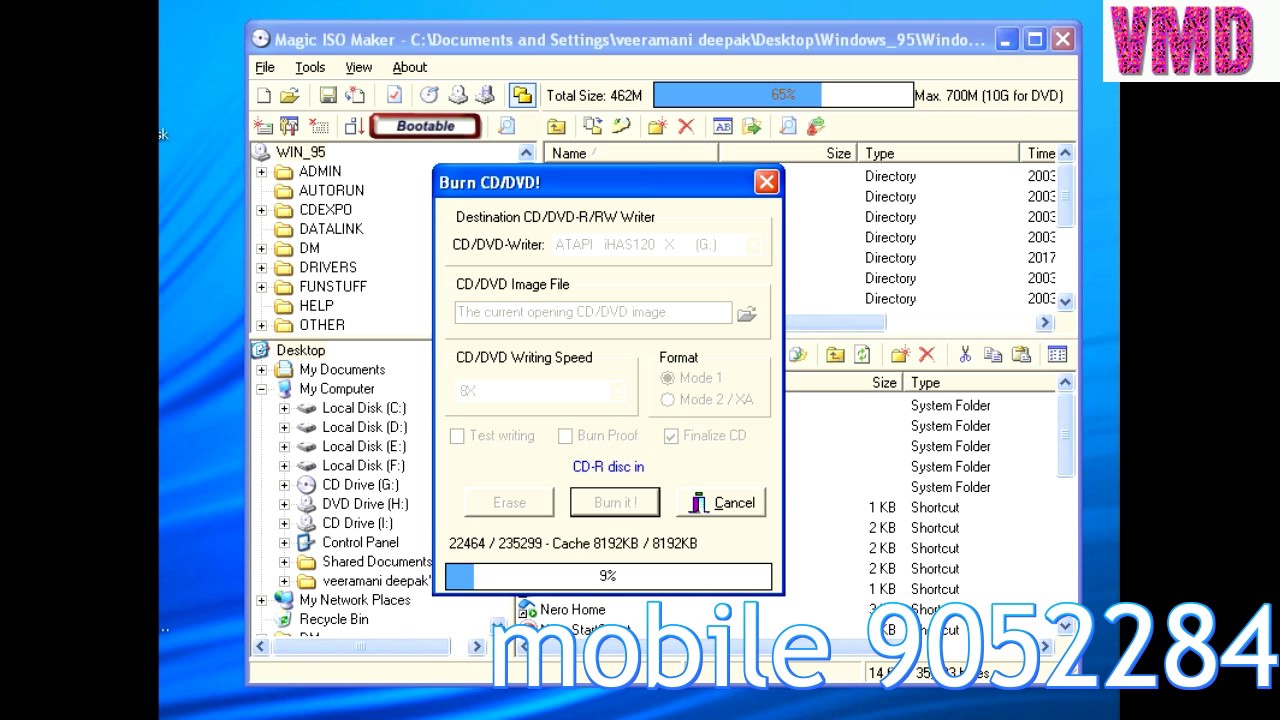Open the File menu

point(265,67)
